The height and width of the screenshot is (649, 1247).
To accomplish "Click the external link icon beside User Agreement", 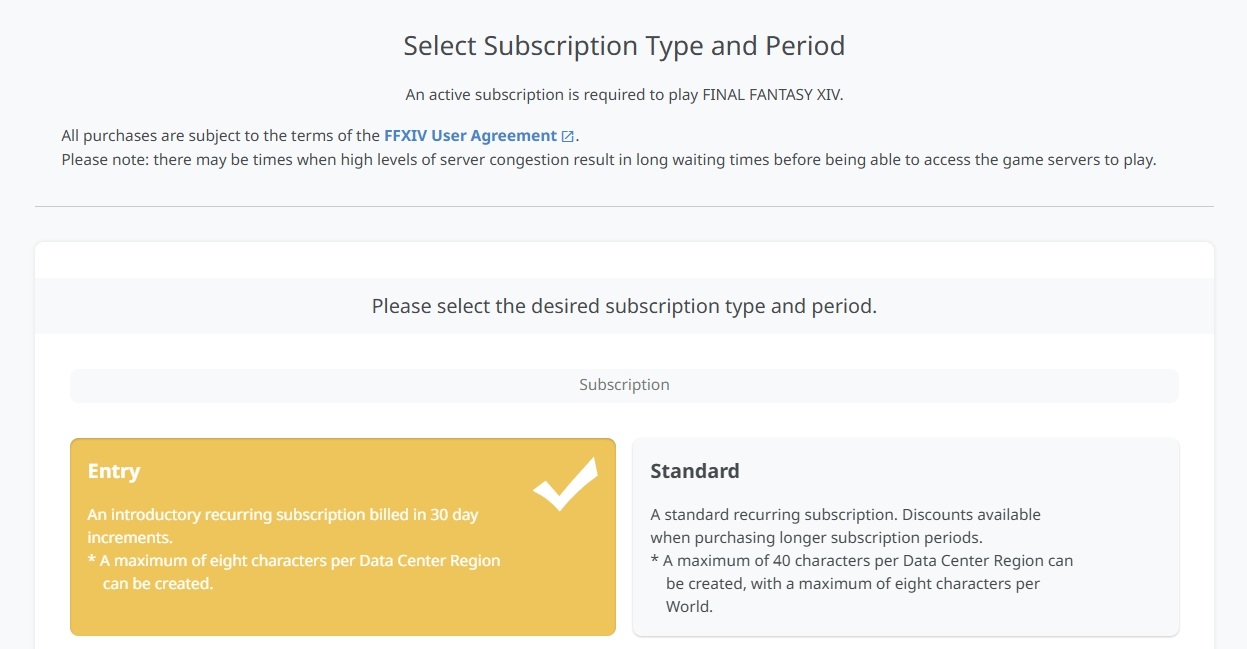I will (x=567, y=137).
